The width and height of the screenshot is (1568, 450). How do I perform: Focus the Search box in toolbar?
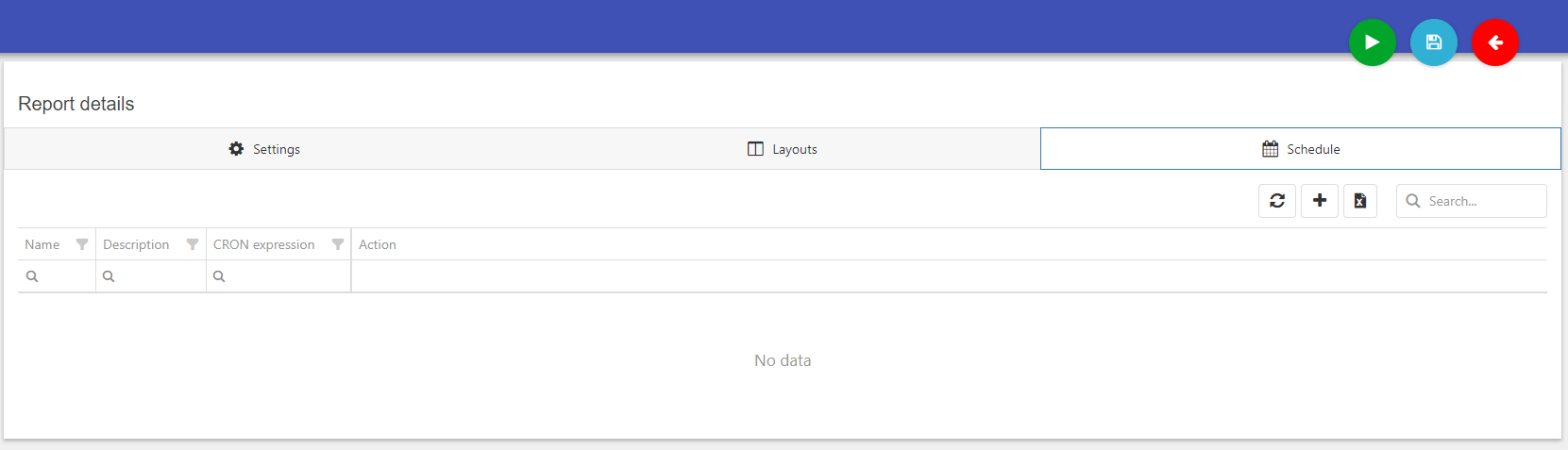coord(1471,201)
